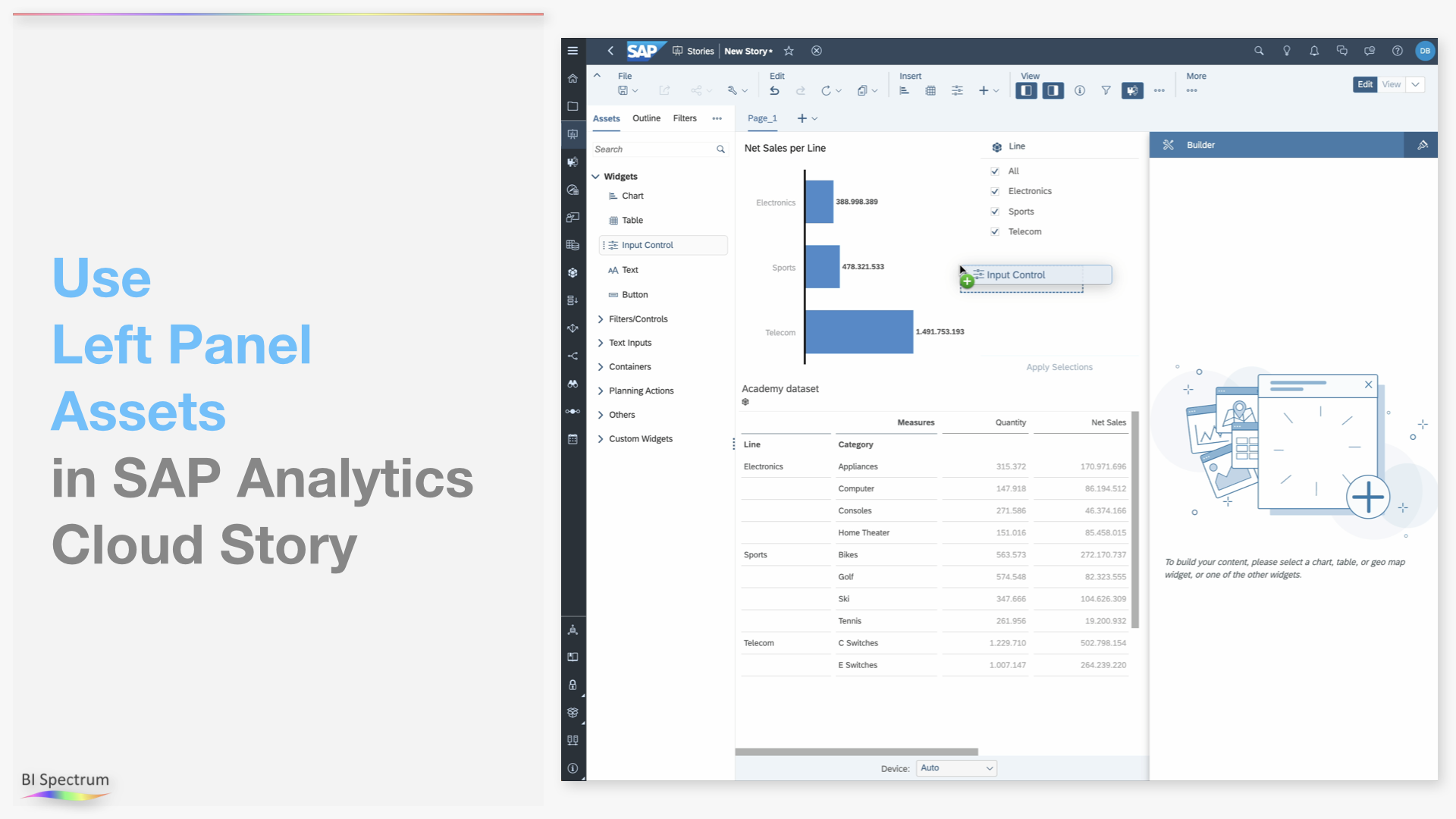The height and width of the screenshot is (819, 1456).
Task: Open the main hamburger navigation menu
Action: [x=573, y=51]
